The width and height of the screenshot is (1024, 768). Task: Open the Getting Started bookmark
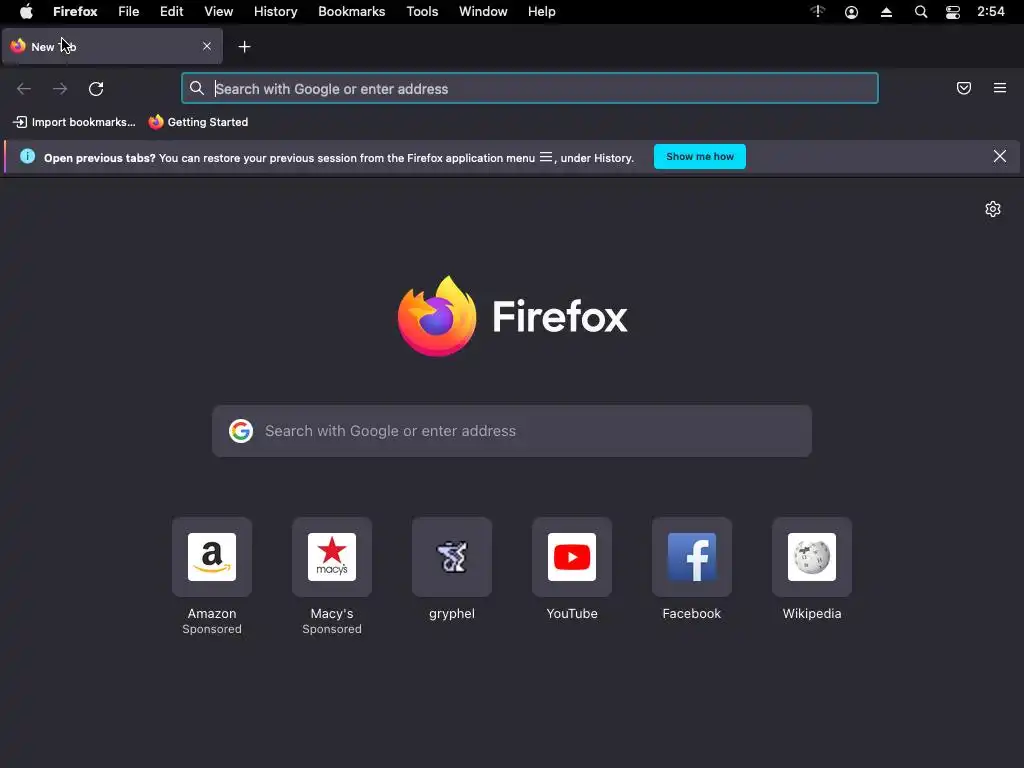click(199, 122)
